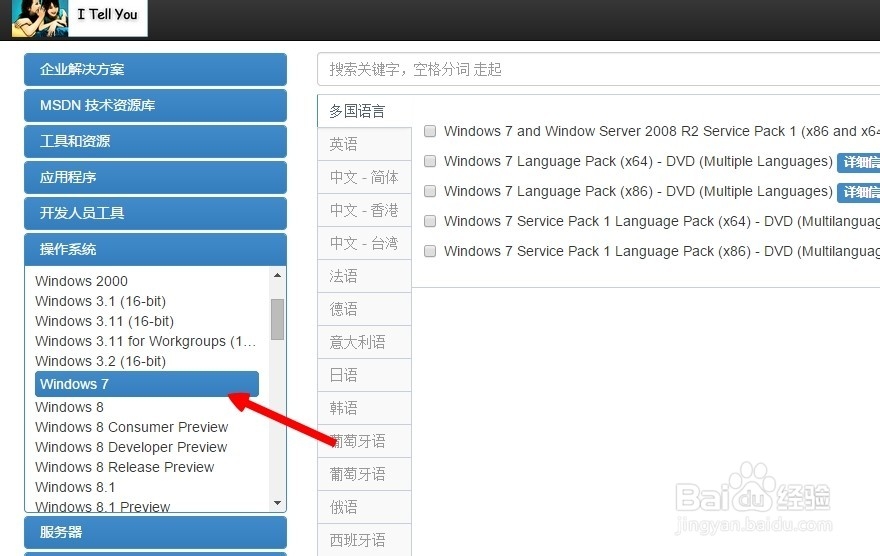Viewport: 880px width, 556px height.
Task: Select Windows 8 Developer Preview
Action: pyautogui.click(x=131, y=448)
